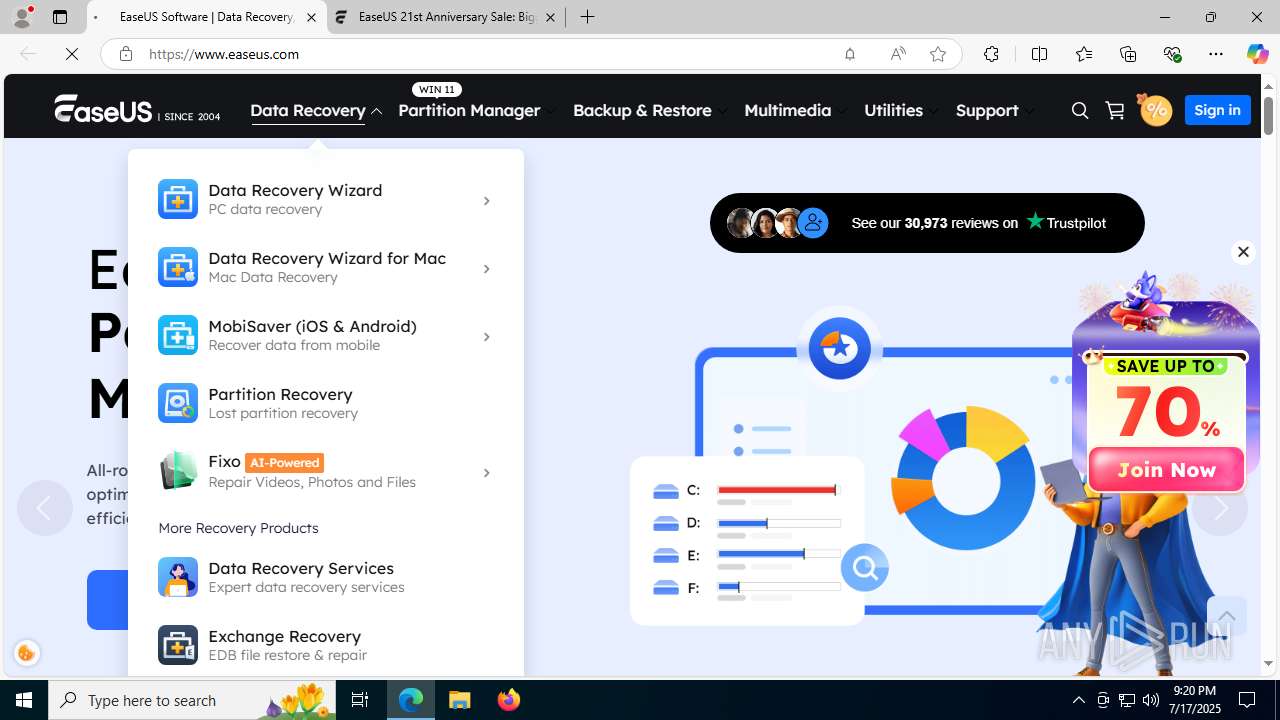The image size is (1280, 720).
Task: Show hidden system tray icons
Action: tap(1079, 700)
